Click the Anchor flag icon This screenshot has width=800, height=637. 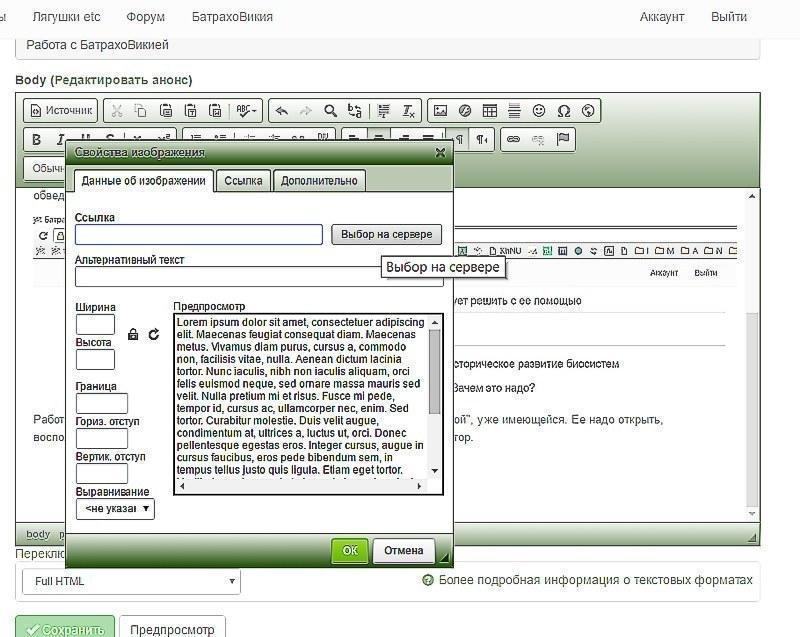coord(563,139)
